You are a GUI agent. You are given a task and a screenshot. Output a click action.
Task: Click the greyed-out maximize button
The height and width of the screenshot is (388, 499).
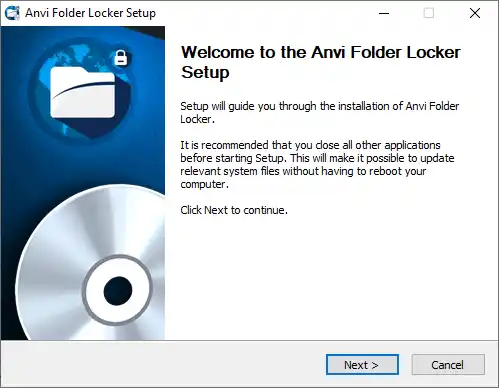click(429, 13)
